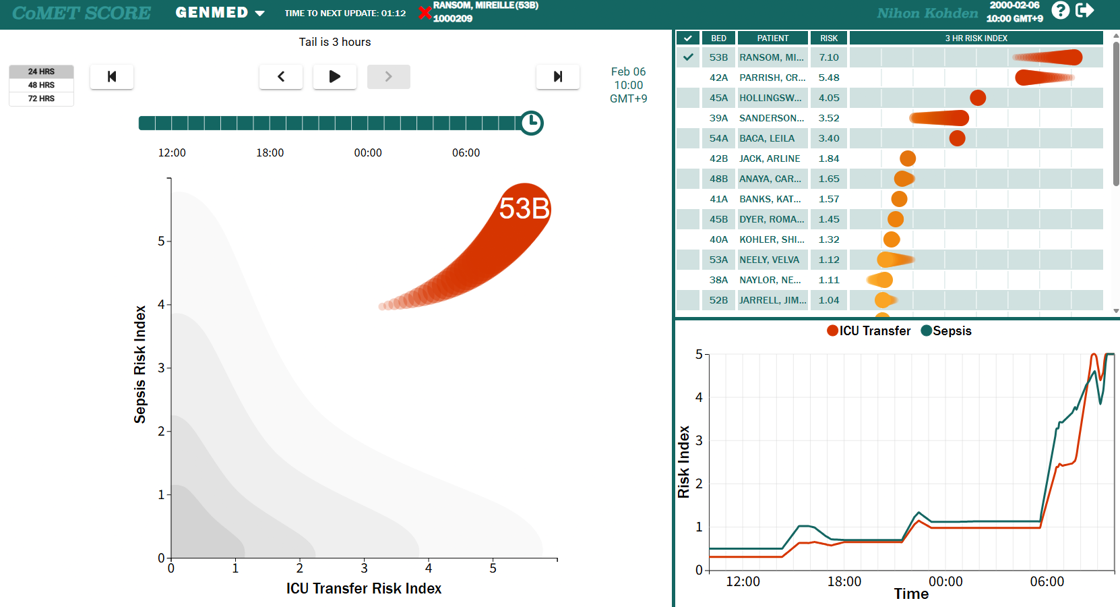
Task: Select patient JARRELL in bed 52B
Action: pos(889,300)
